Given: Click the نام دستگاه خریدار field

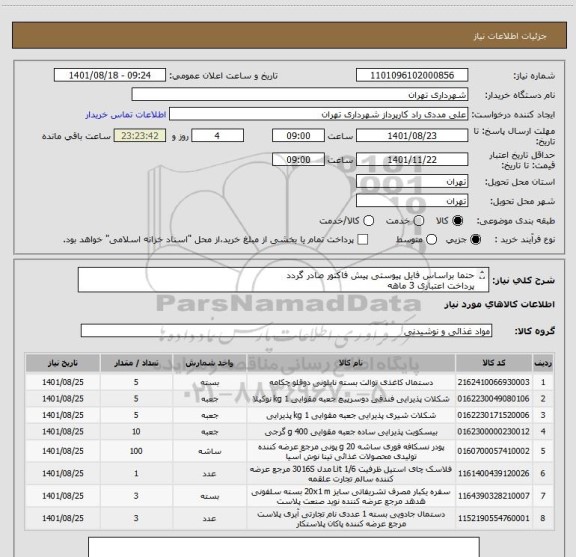Looking at the screenshot, I should pyautogui.click(x=300, y=95).
